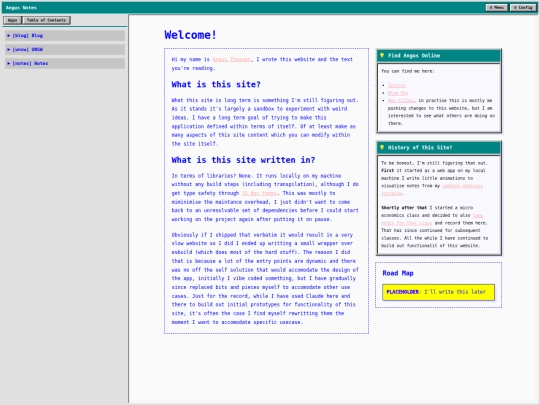
Task: Click the lightbulb icon beside Find Angus Online
Action: 382,55
